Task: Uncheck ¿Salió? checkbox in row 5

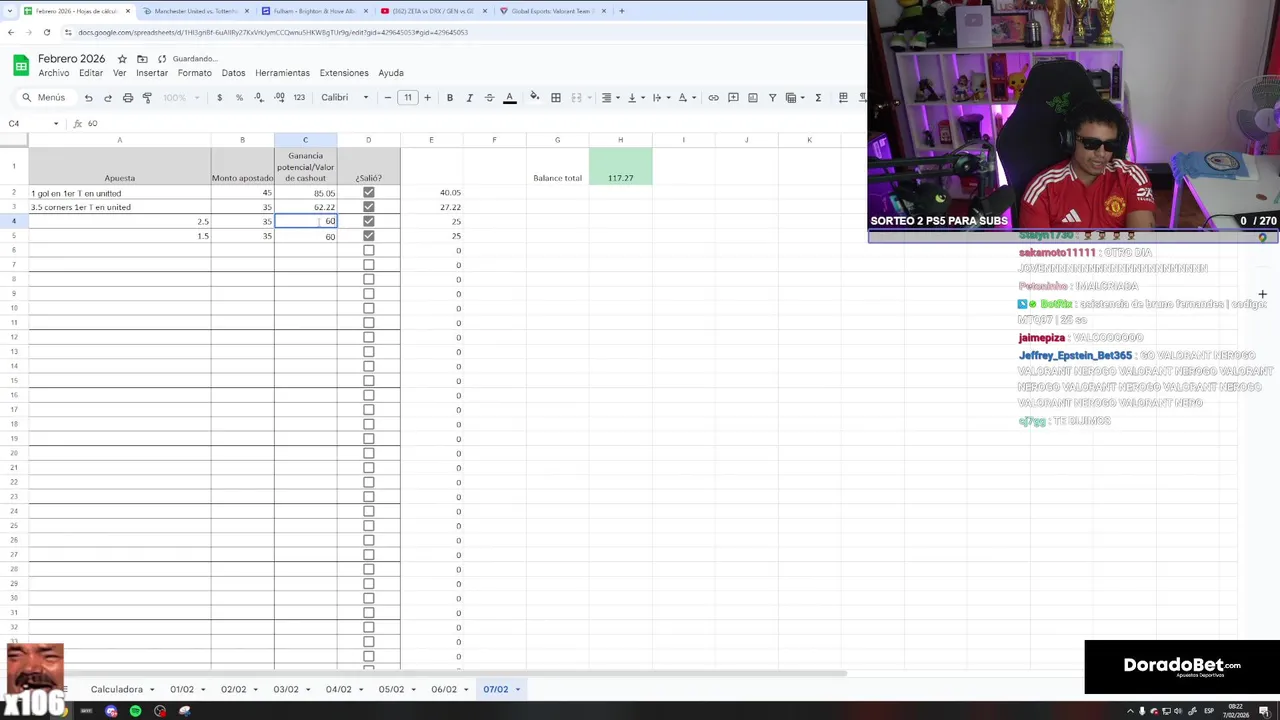Action: click(x=368, y=236)
